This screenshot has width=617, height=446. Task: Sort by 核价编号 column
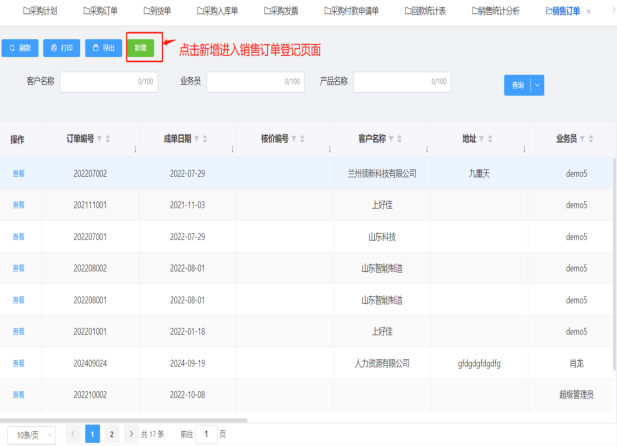tap(302, 139)
